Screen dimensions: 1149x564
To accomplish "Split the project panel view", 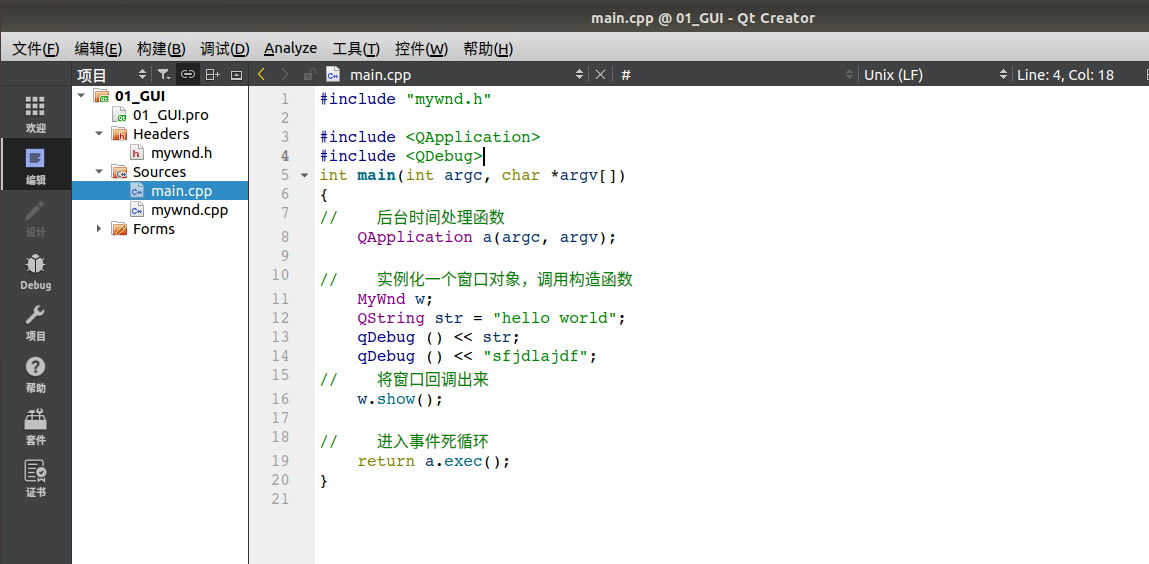I will coord(213,75).
